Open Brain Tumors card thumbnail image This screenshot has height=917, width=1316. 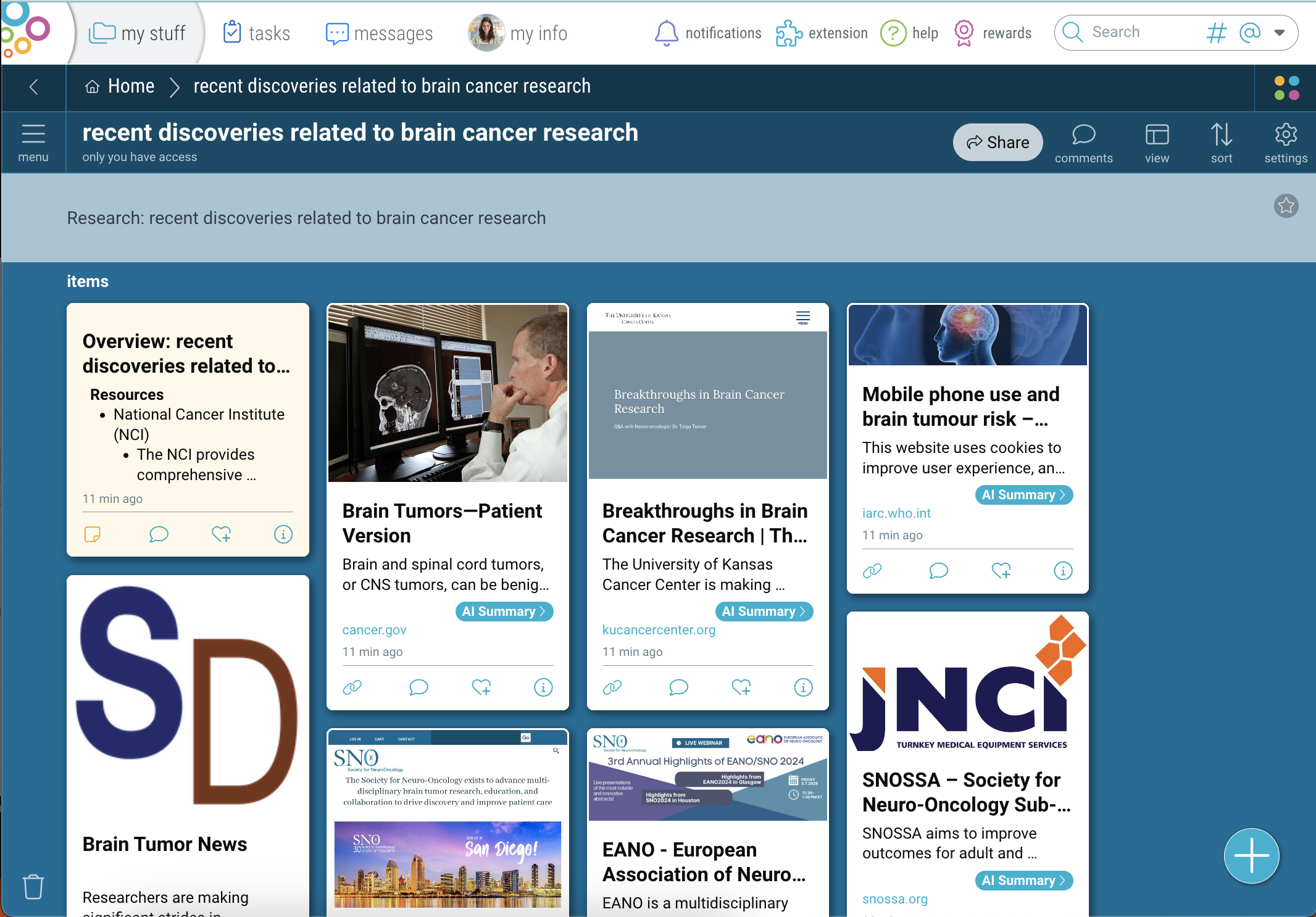pyautogui.click(x=448, y=393)
